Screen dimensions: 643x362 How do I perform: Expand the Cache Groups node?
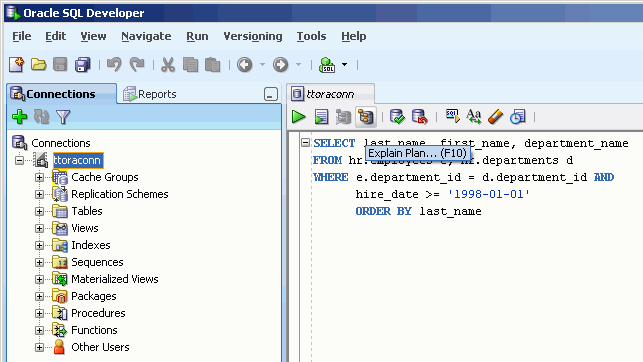[39, 177]
